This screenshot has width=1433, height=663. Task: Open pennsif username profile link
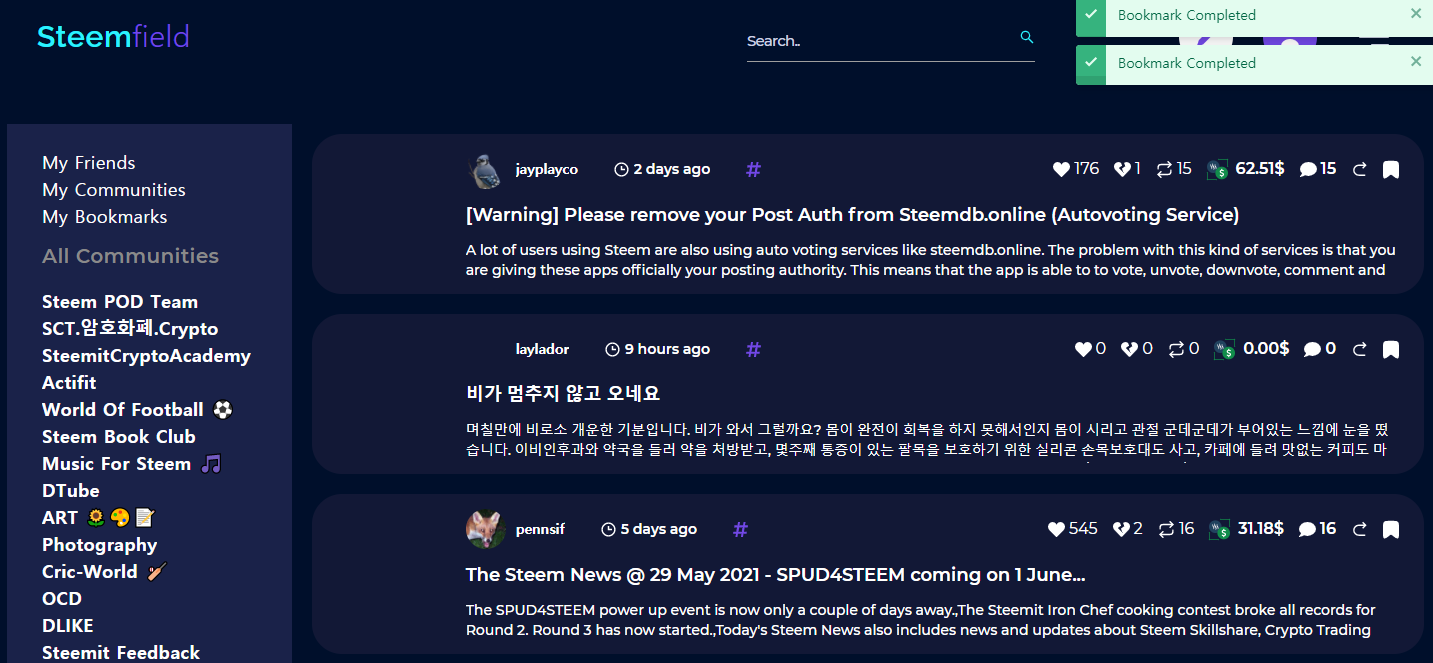pos(541,530)
